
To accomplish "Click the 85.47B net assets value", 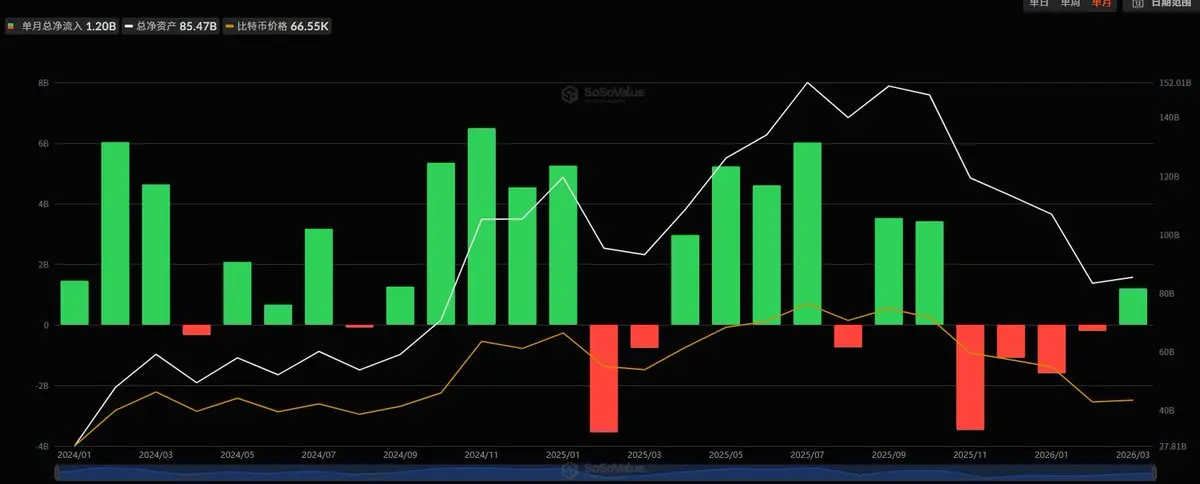I will coord(198,27).
